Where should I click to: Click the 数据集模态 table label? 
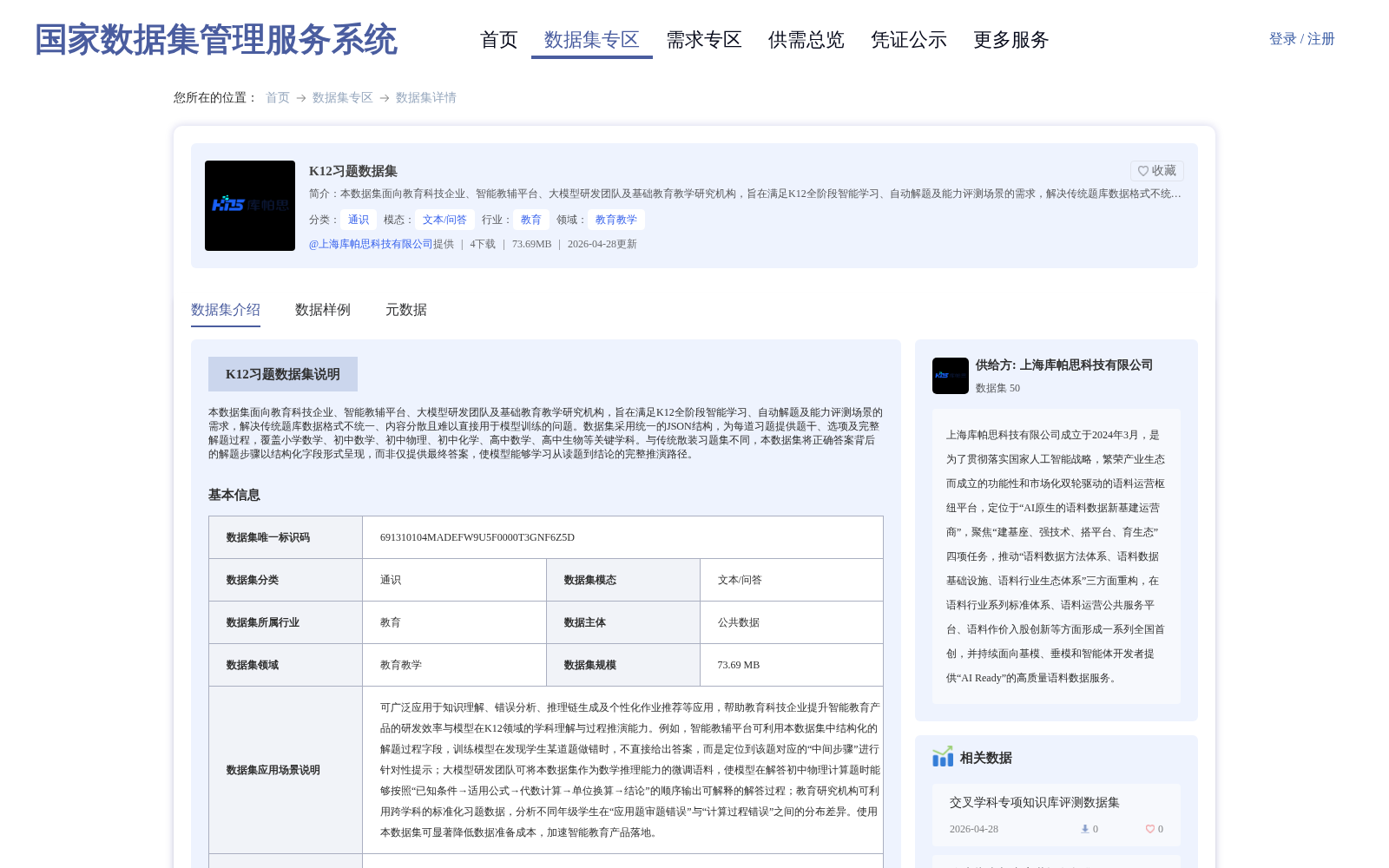pyautogui.click(x=590, y=580)
